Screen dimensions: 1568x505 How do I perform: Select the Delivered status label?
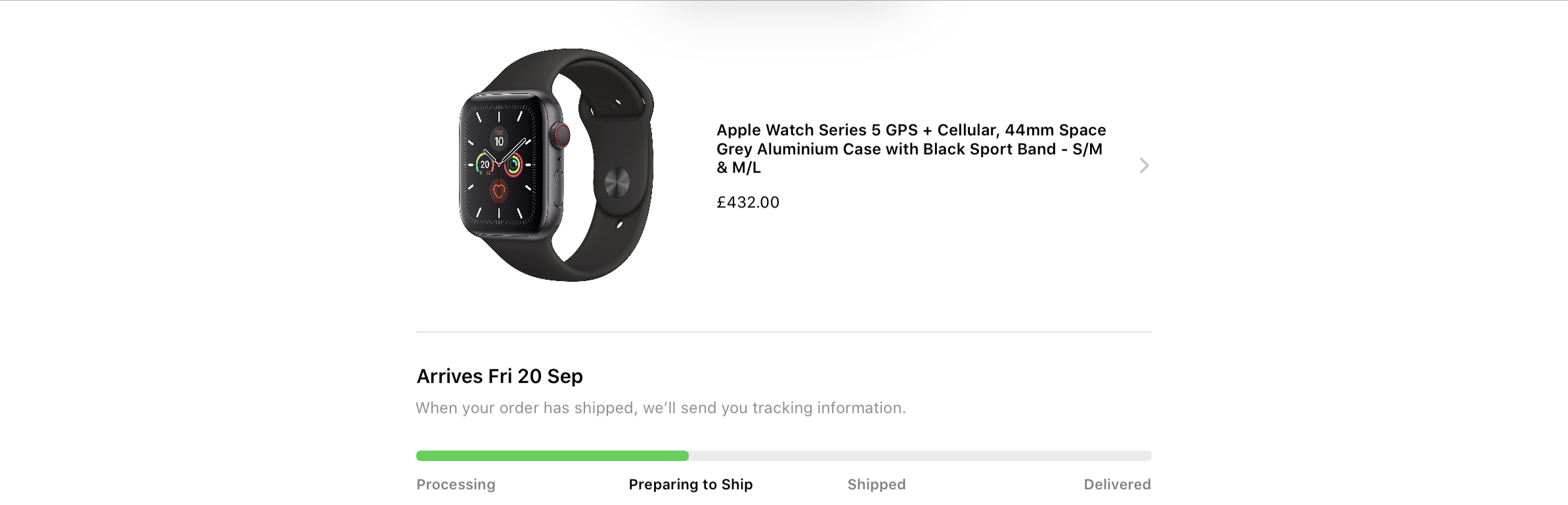[x=1117, y=485]
